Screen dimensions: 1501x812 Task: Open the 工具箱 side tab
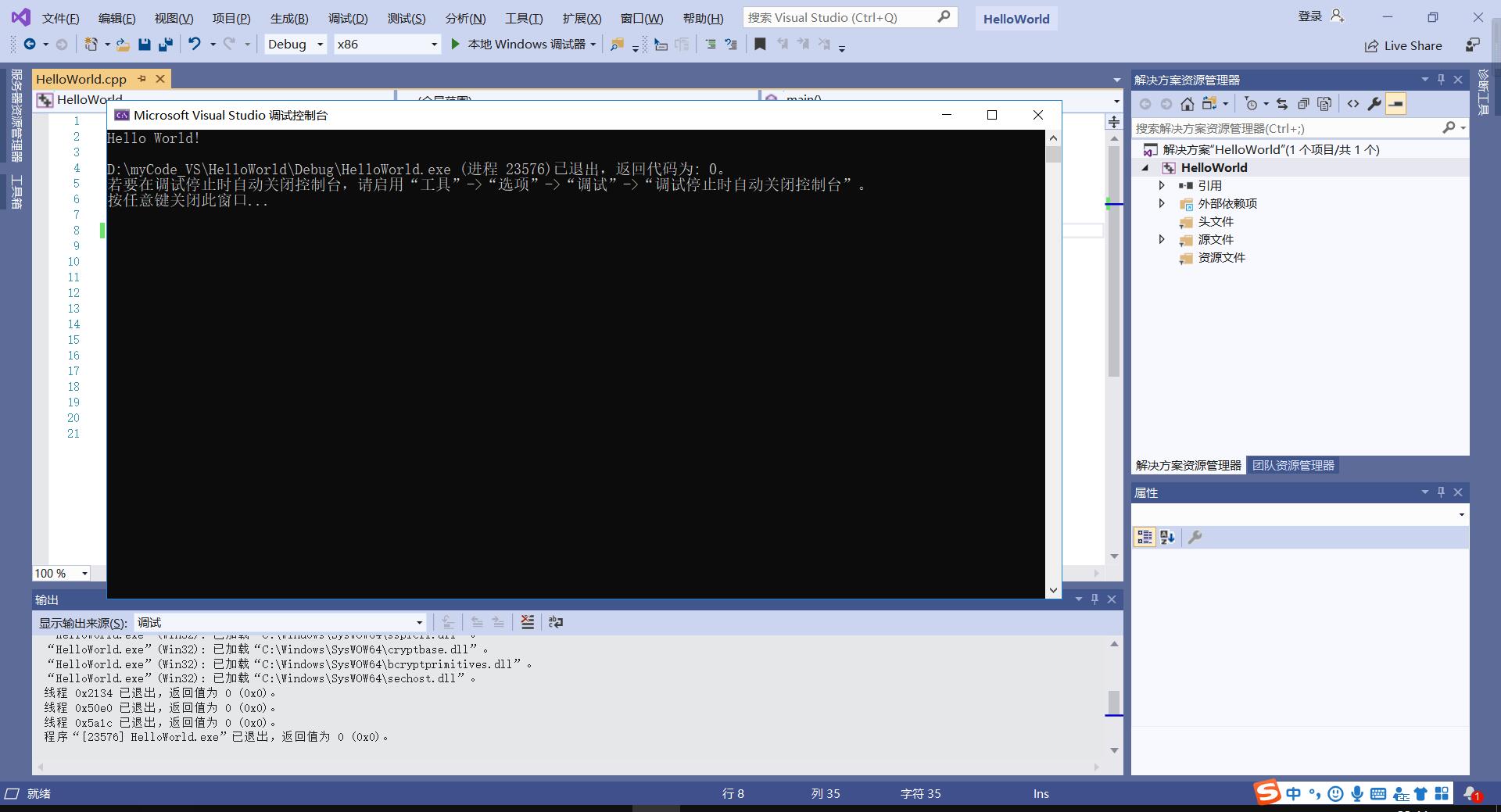(16, 191)
